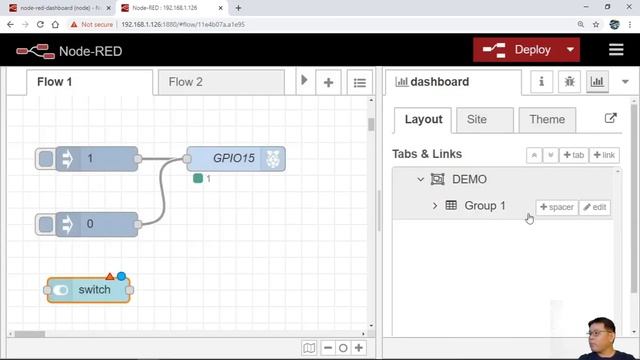Switch to the Flow 2 tab
Viewport: 640px width, 360px height.
point(221,82)
